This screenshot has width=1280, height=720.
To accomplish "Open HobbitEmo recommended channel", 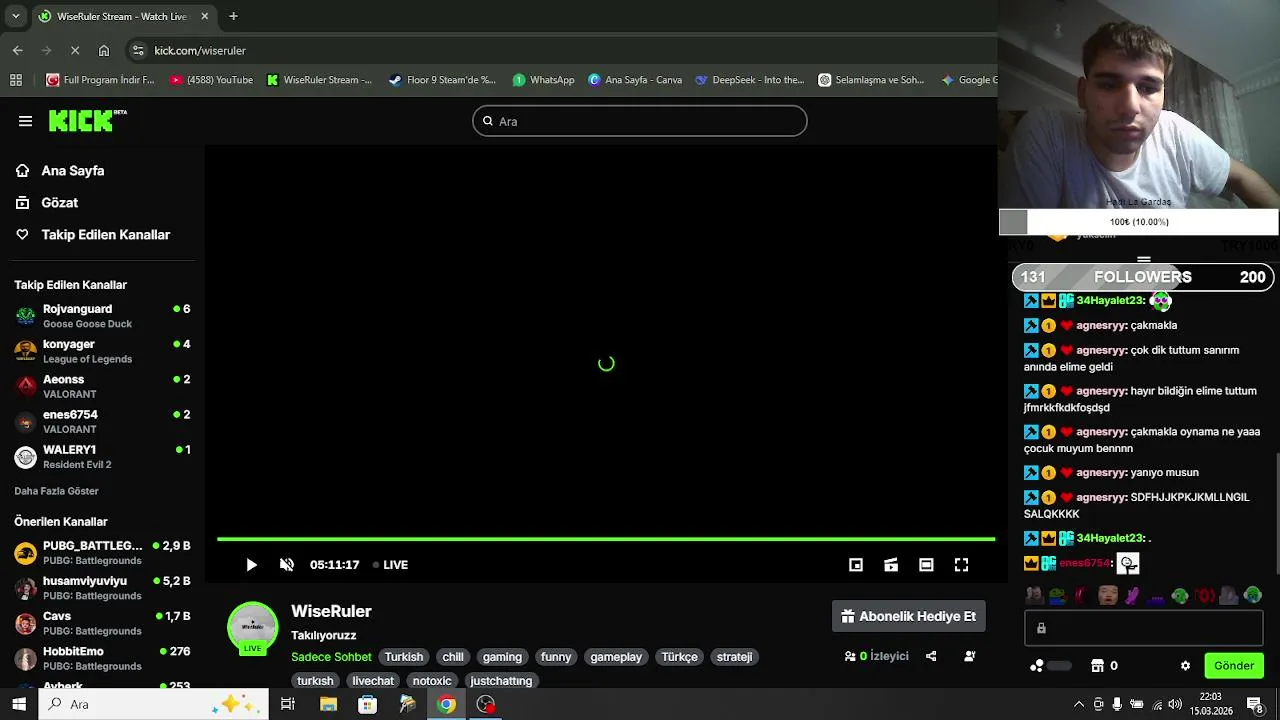I will click(102, 658).
